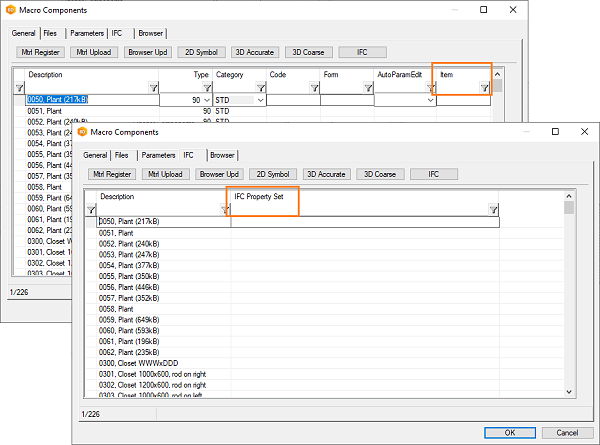Expand the Category STD dropdown
Image resolution: width=600 pixels, height=445 pixels.
260,100
